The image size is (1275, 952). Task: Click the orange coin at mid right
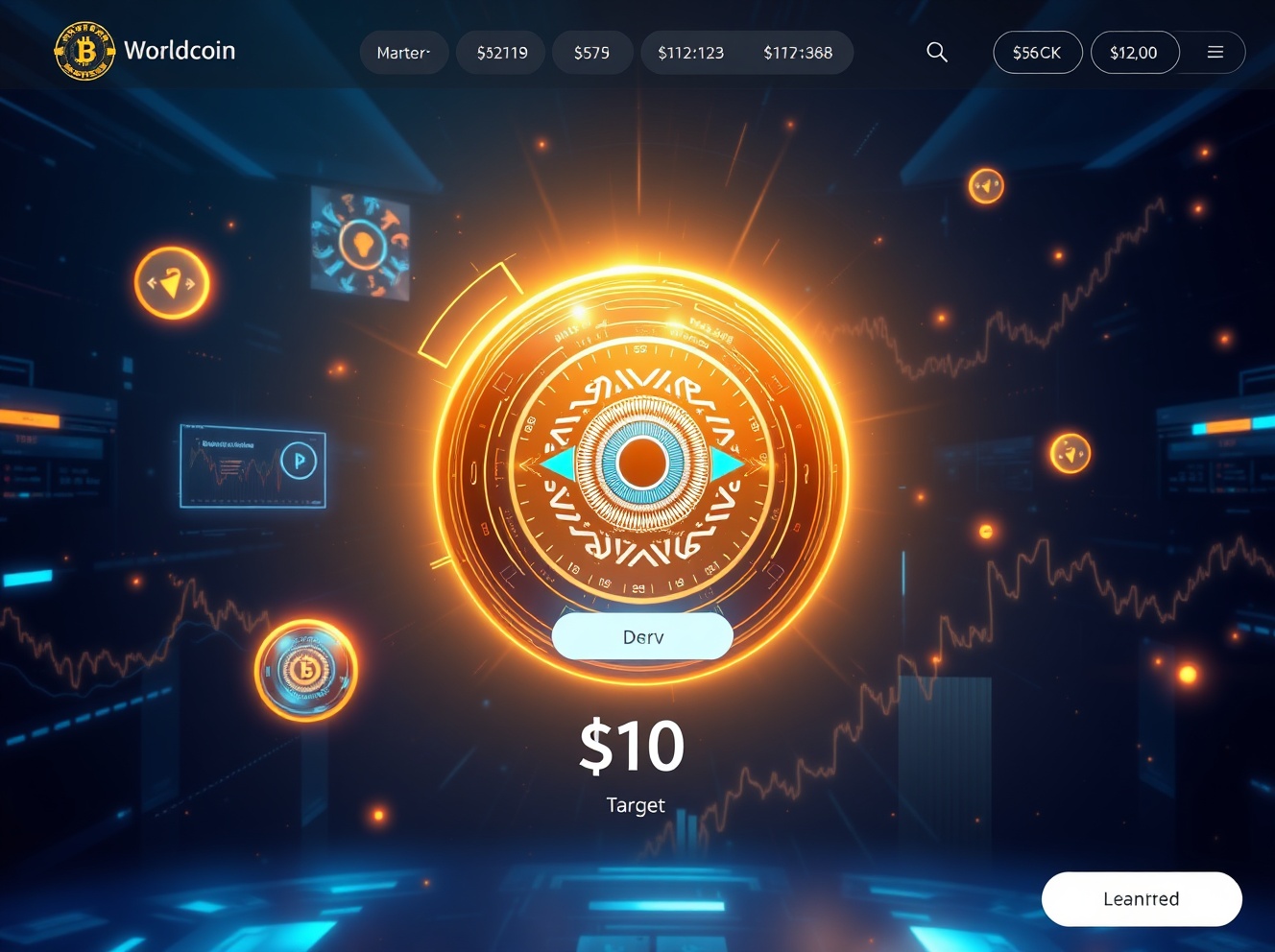(x=1071, y=453)
